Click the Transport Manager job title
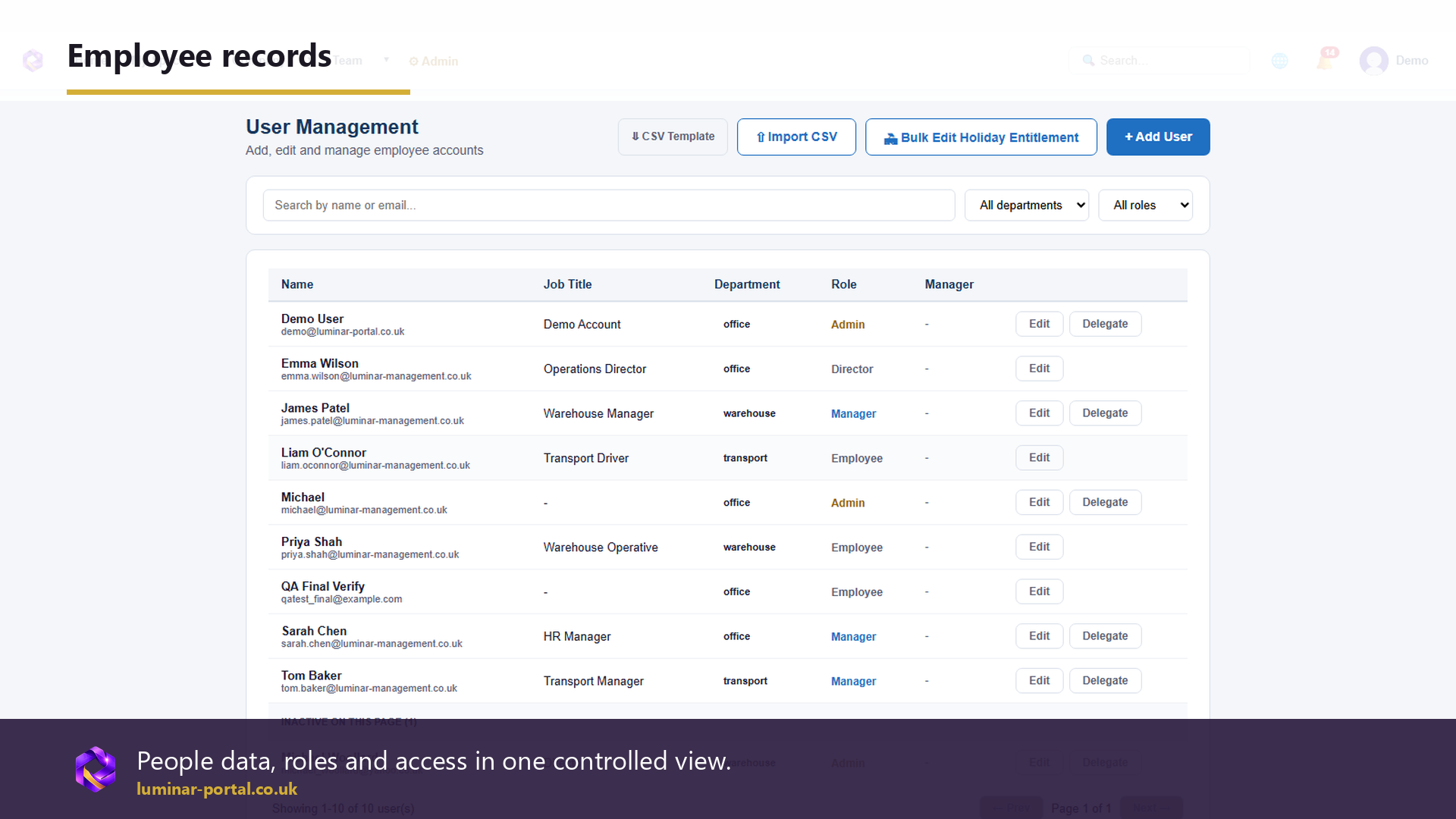 (593, 682)
